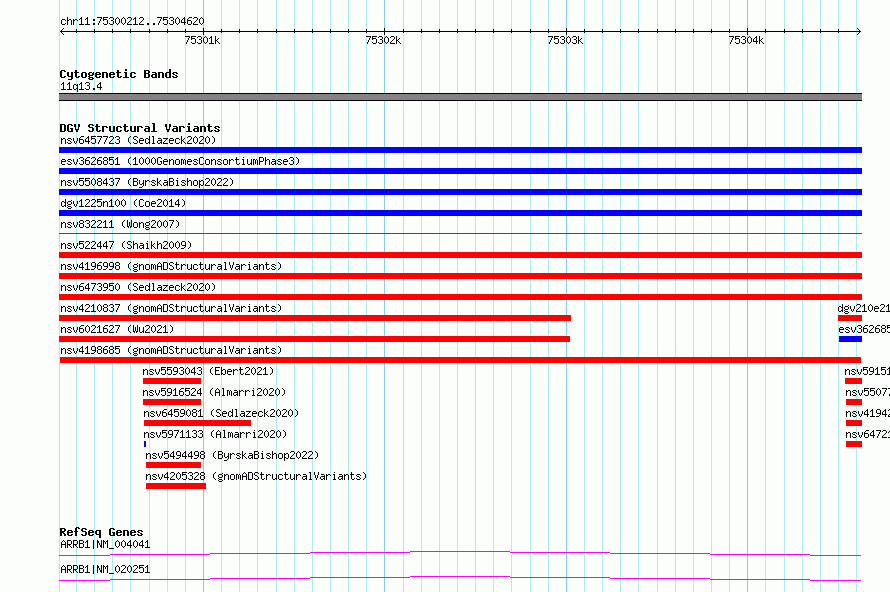Open nsv5971133 (Almarri2020) variant
This screenshot has width=890, height=592.
215,434
